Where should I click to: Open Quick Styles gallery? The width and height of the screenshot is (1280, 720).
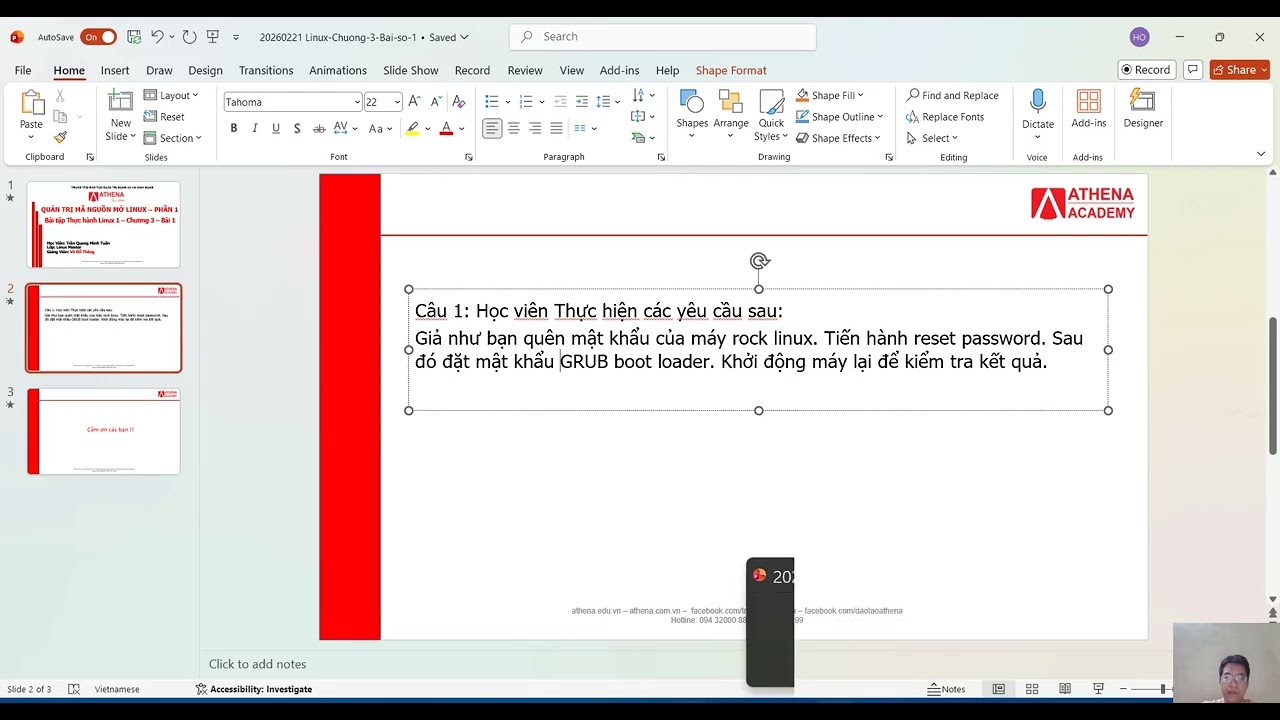click(771, 116)
